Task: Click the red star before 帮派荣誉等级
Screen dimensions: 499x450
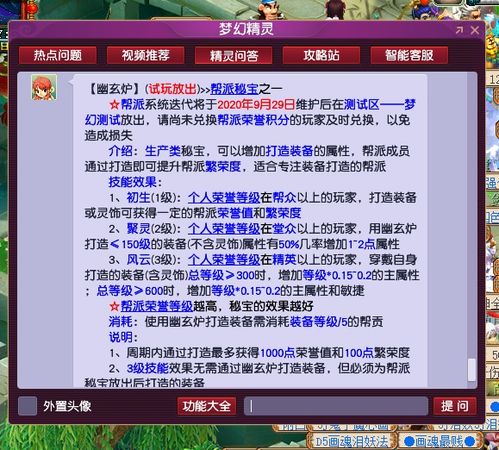Action: [x=114, y=306]
